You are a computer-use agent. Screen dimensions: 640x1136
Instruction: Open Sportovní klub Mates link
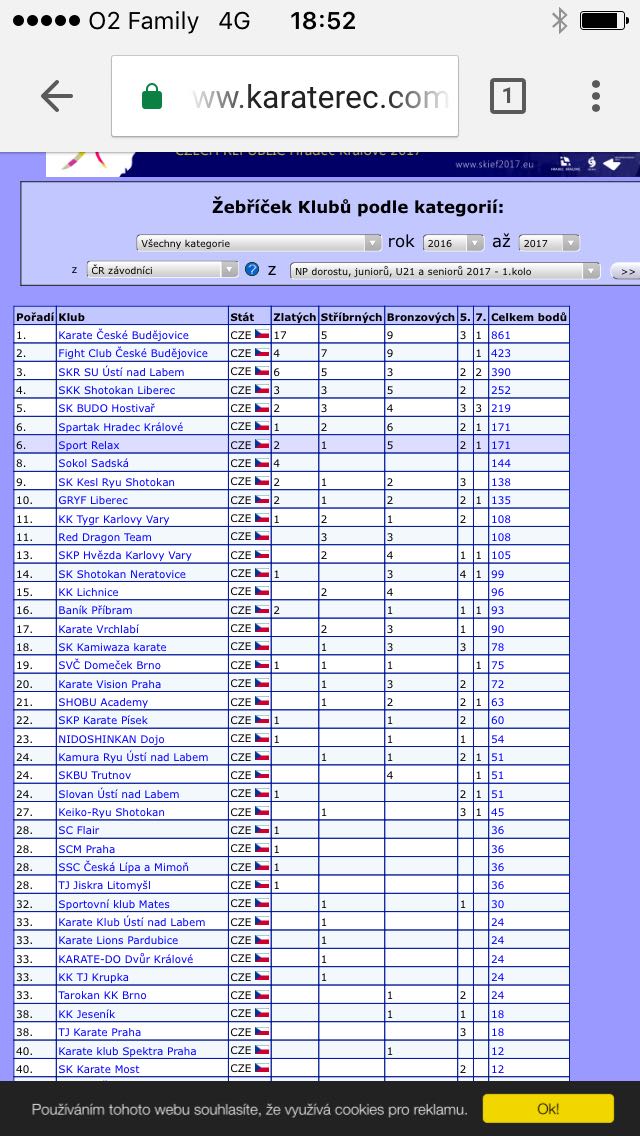coord(114,904)
